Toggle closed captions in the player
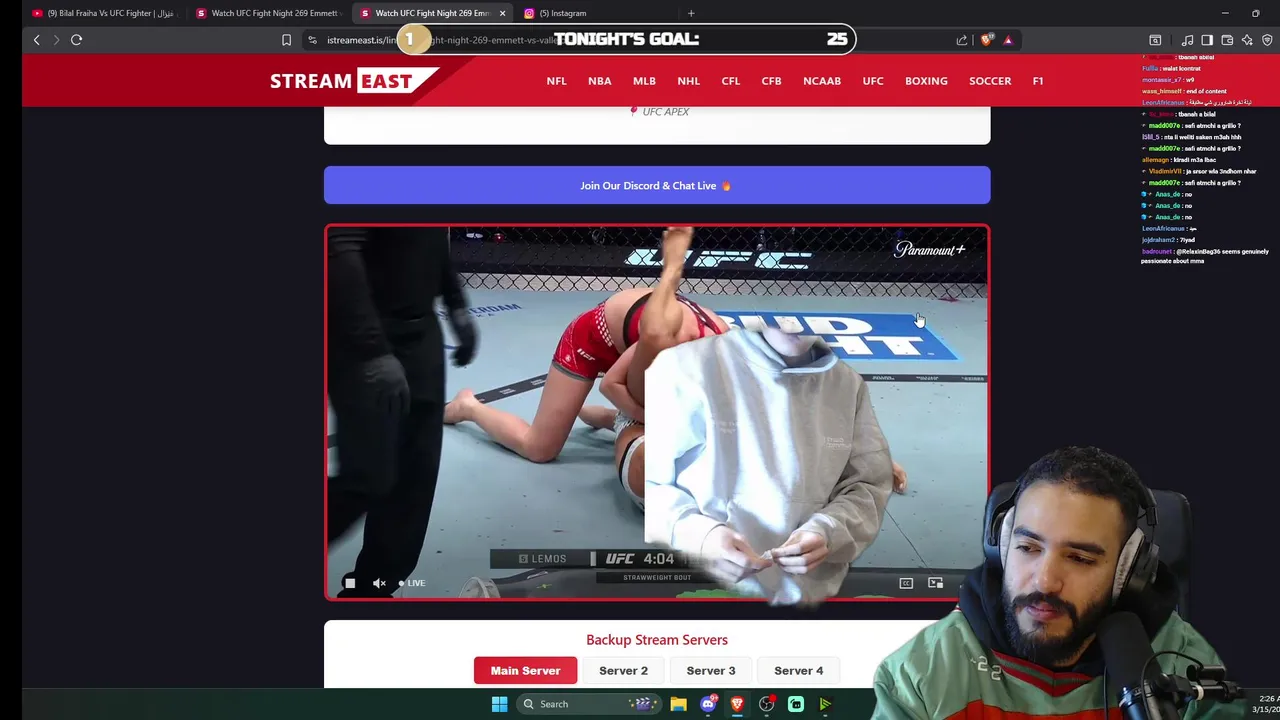The height and width of the screenshot is (720, 1280). pos(906,583)
